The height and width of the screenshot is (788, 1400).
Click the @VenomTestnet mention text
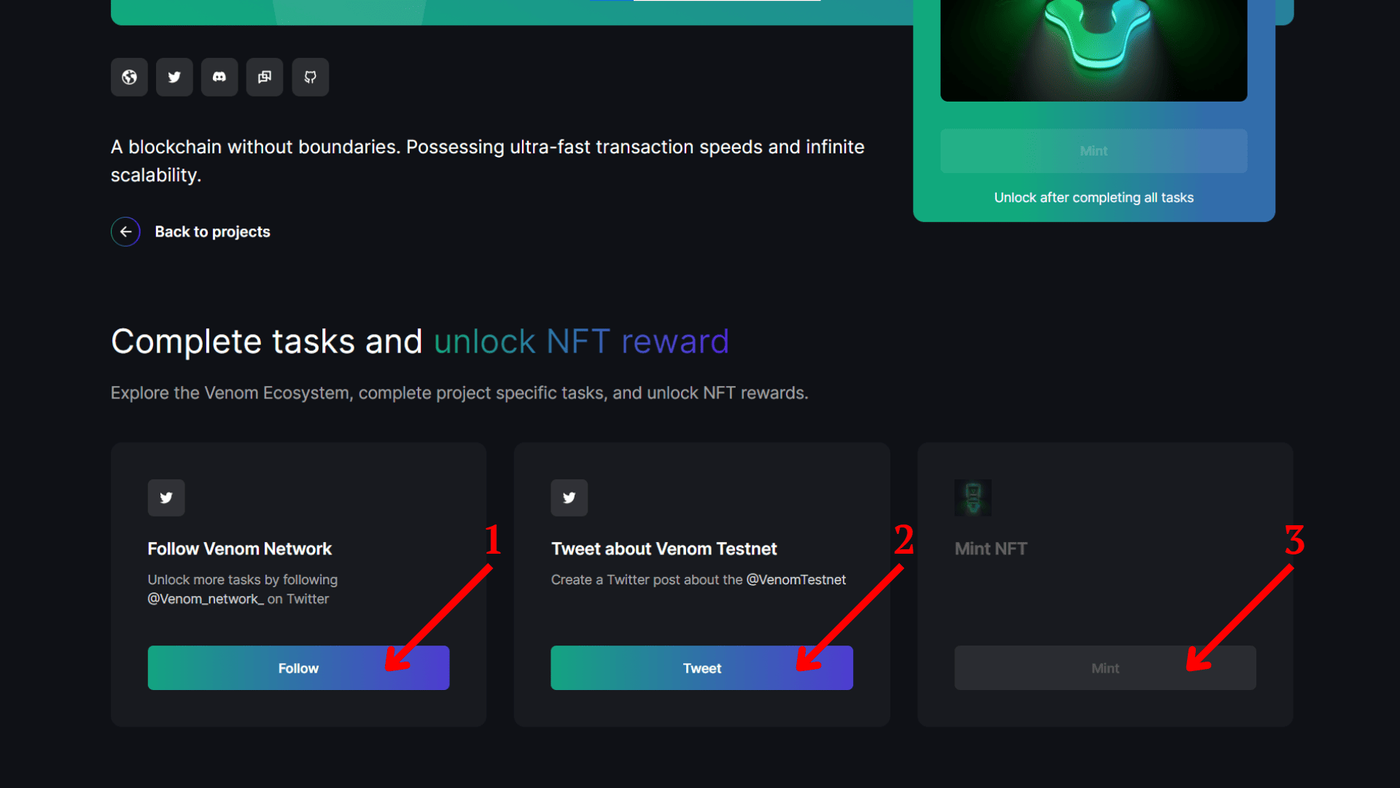click(x=796, y=579)
